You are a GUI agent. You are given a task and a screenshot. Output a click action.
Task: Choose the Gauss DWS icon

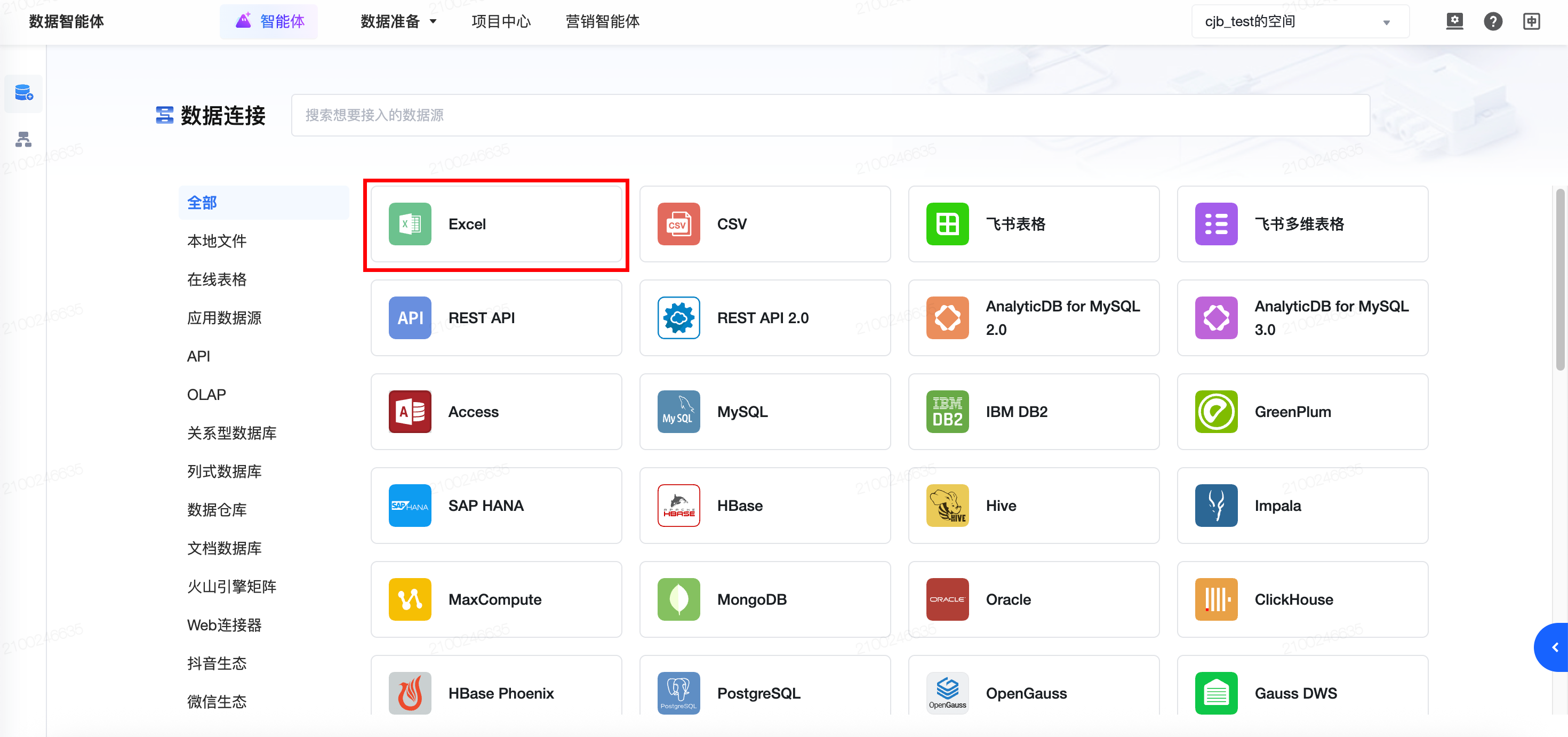pyautogui.click(x=1216, y=693)
